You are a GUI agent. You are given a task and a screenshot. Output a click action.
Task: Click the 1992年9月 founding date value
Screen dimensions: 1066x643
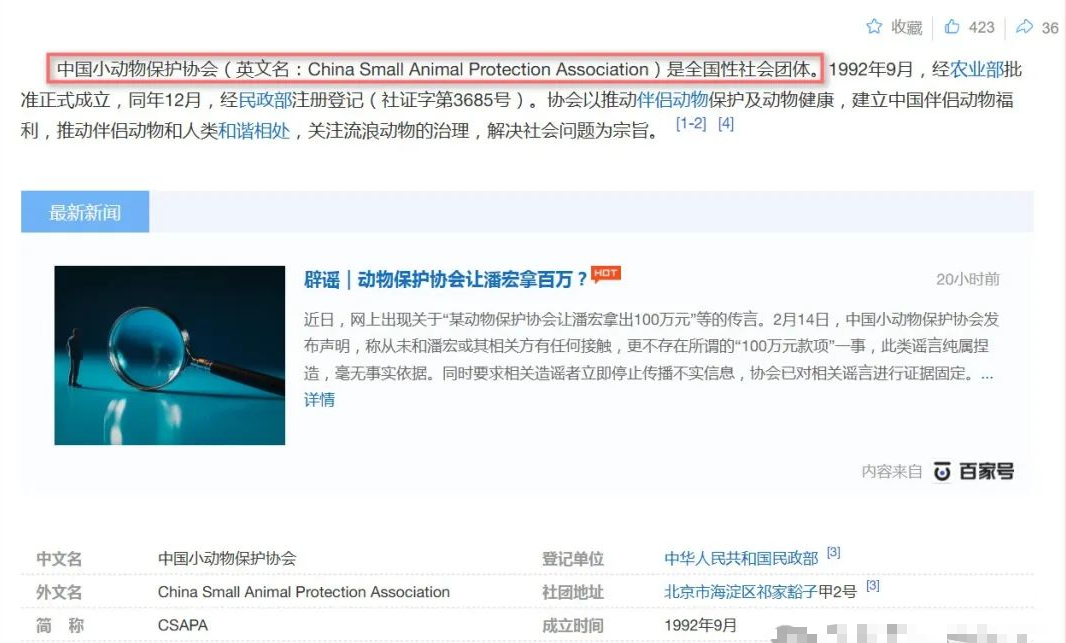[x=700, y=625]
